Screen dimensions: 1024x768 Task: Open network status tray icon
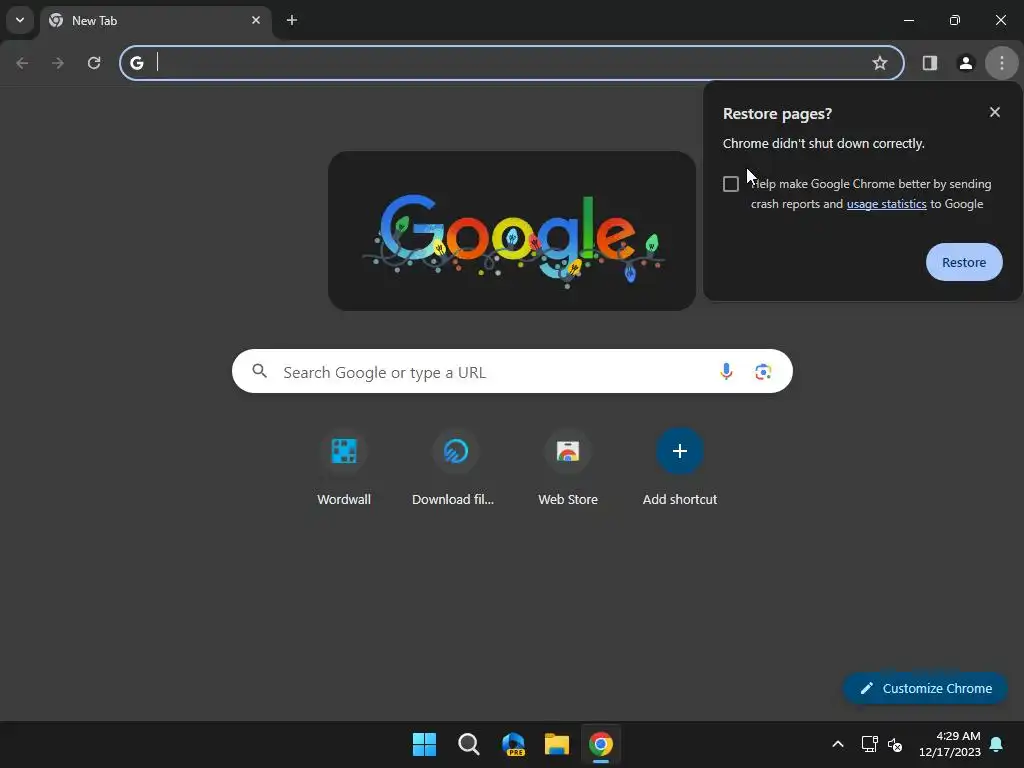869,744
